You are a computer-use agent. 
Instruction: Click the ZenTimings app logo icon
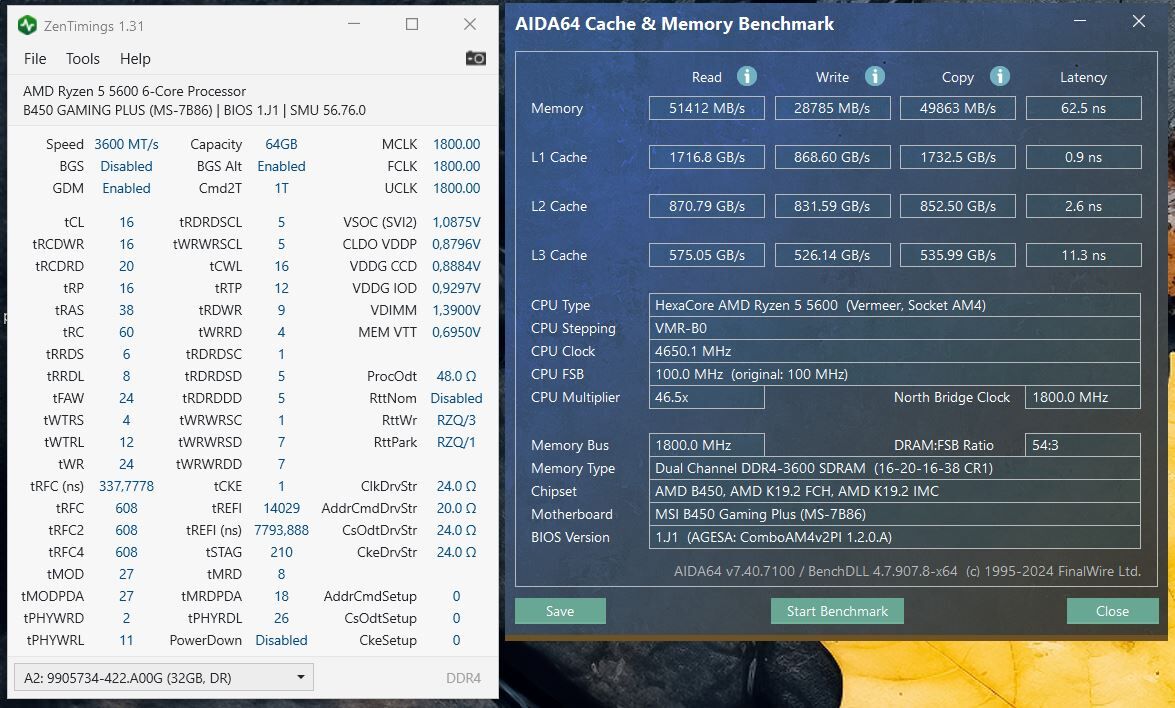tap(27, 25)
